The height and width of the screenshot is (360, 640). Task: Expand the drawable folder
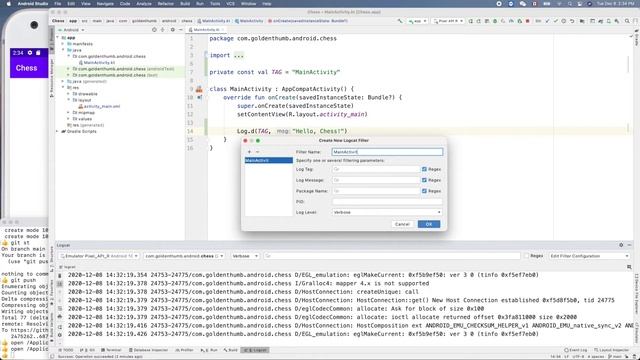[69, 94]
